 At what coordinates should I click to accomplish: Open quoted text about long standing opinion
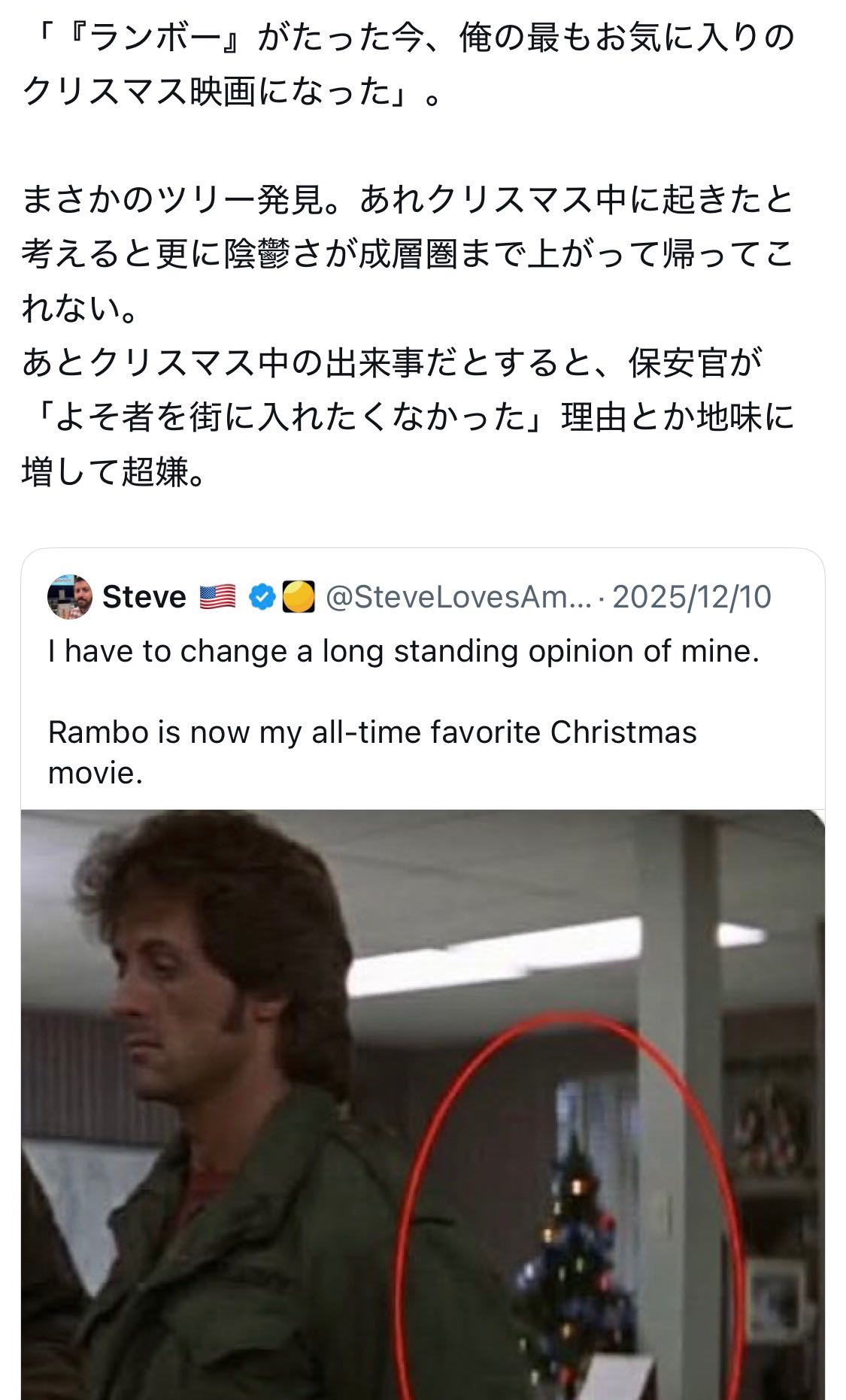pyautogui.click(x=404, y=651)
